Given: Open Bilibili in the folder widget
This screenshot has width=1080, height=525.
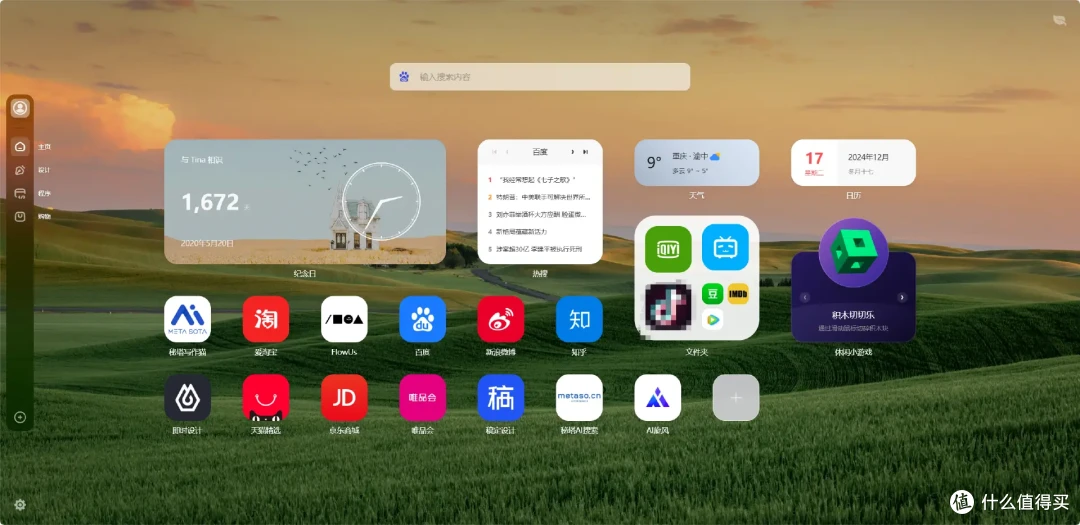Looking at the screenshot, I should (725, 247).
